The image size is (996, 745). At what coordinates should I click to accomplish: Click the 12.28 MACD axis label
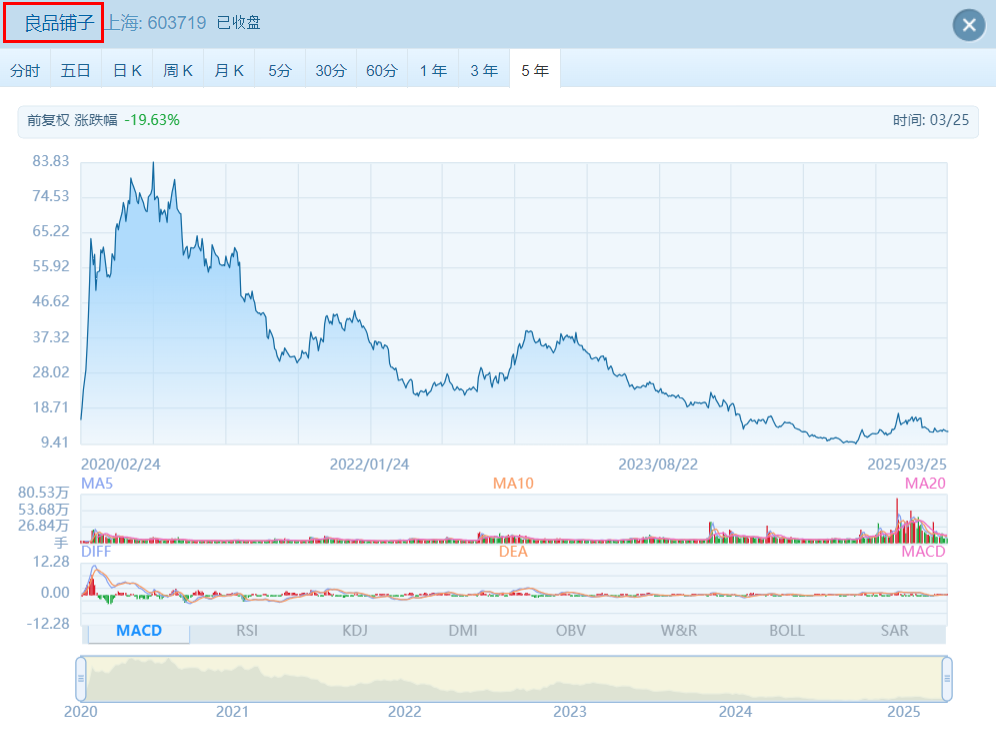51,561
